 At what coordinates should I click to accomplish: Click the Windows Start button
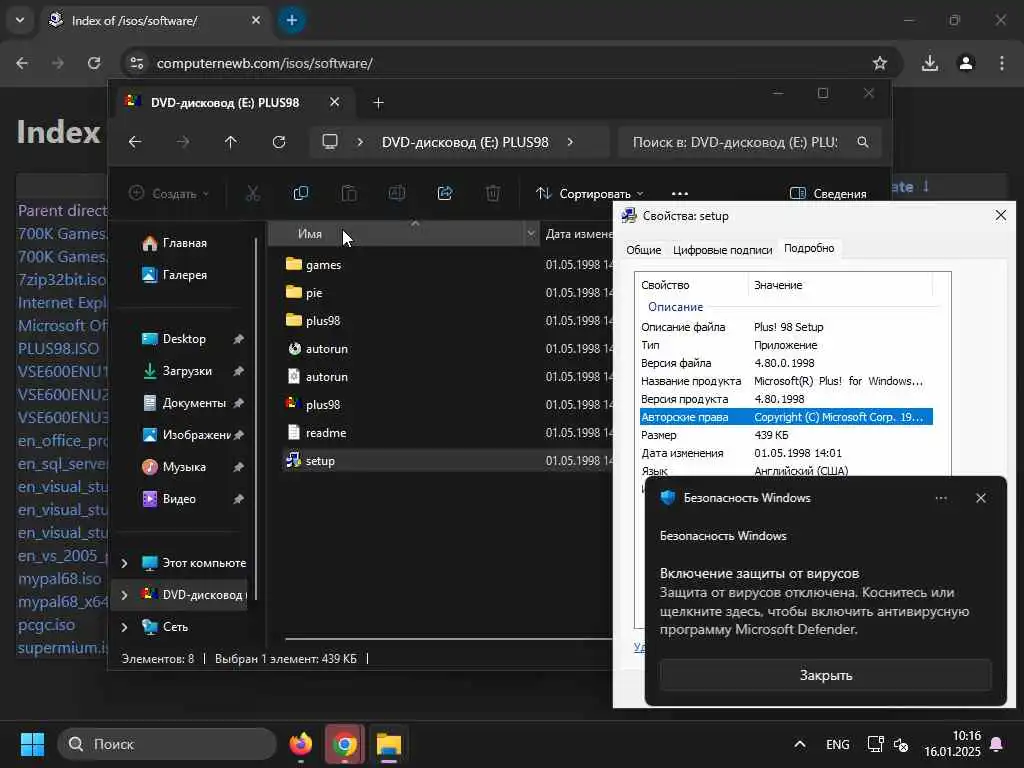32,744
